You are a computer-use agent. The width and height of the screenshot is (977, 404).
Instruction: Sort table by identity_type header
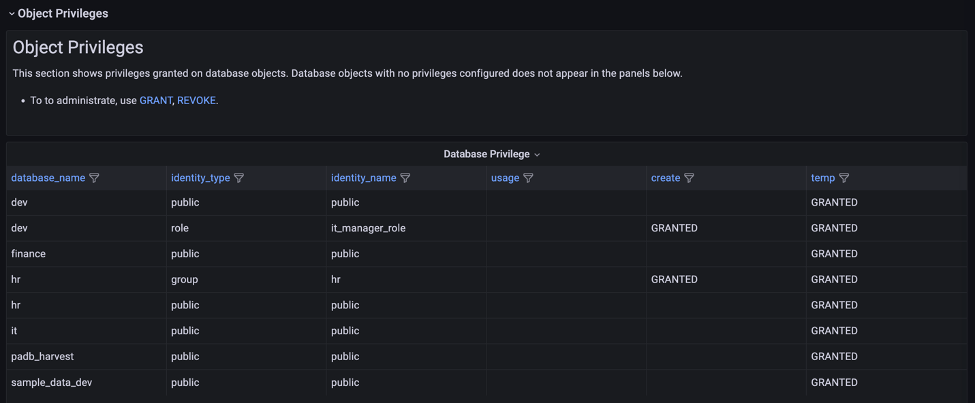[200, 178]
